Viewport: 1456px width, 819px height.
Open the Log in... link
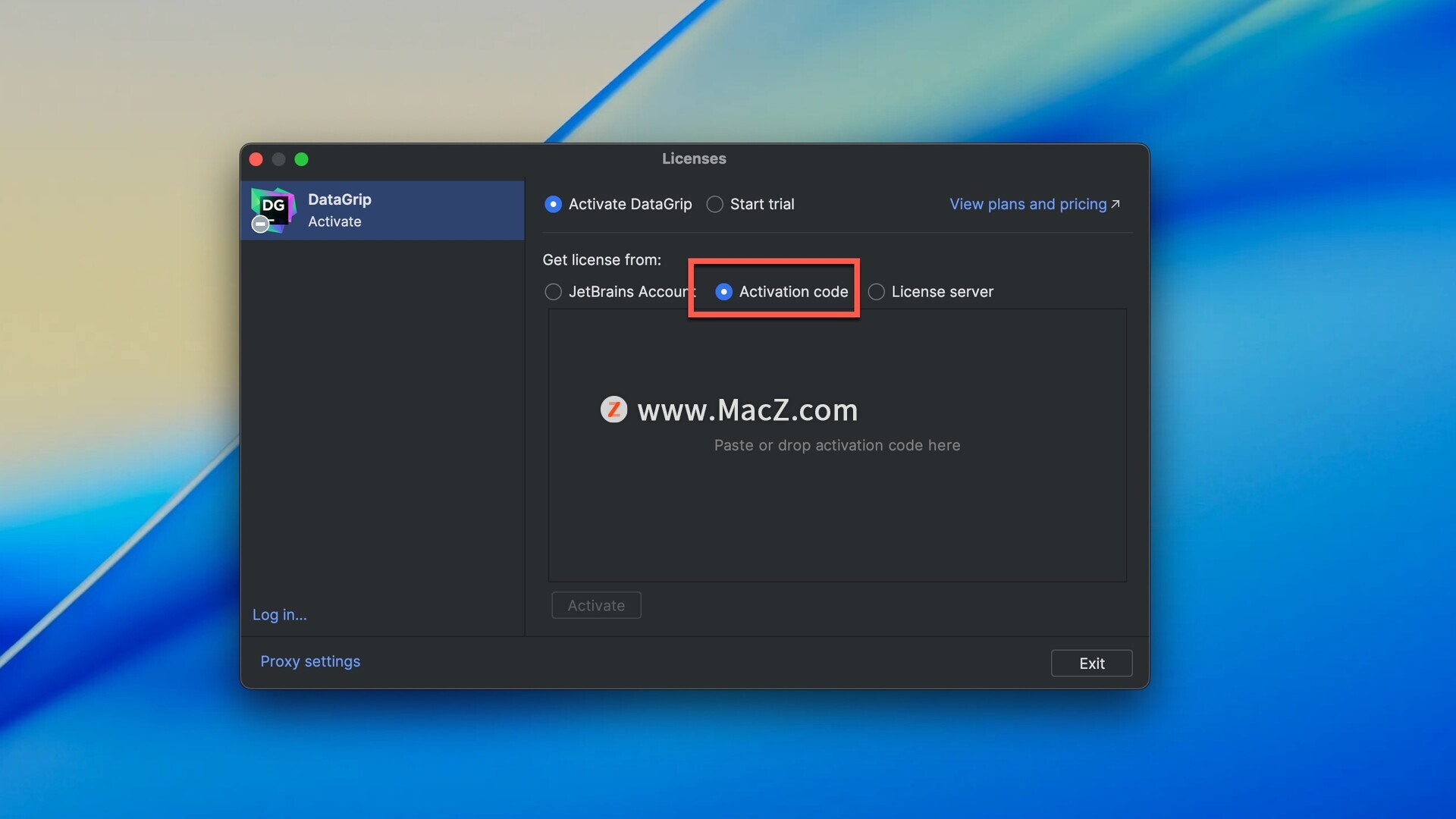(280, 614)
